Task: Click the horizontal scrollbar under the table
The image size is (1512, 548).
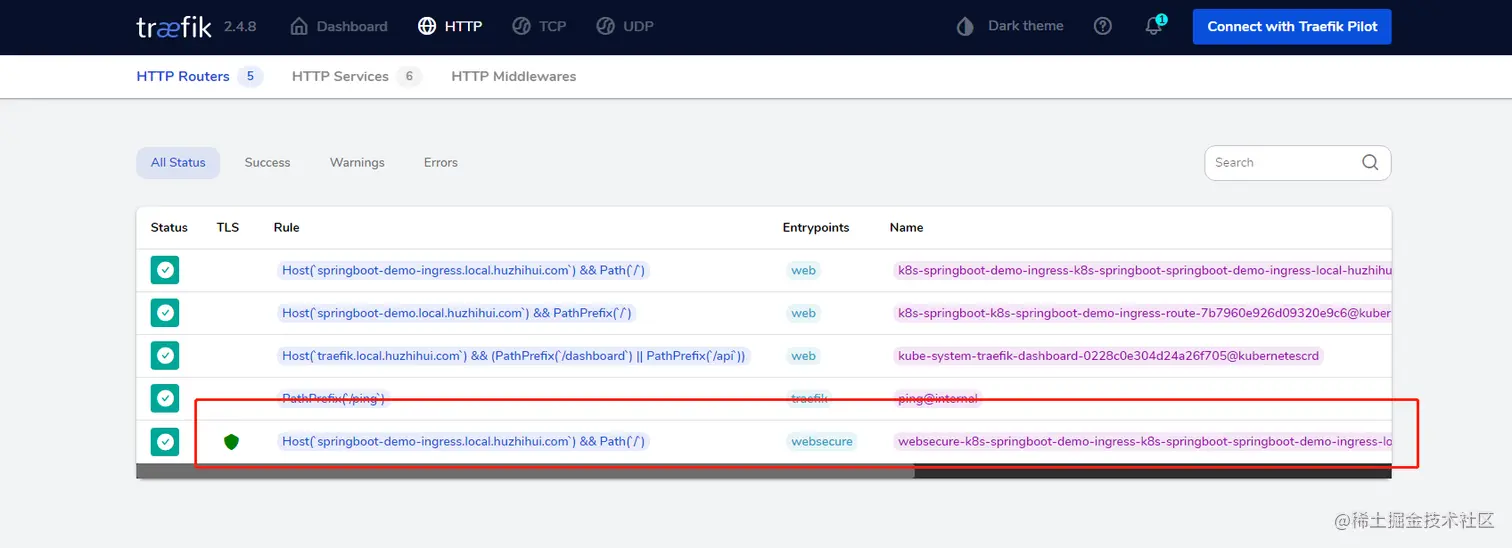Action: tap(526, 471)
